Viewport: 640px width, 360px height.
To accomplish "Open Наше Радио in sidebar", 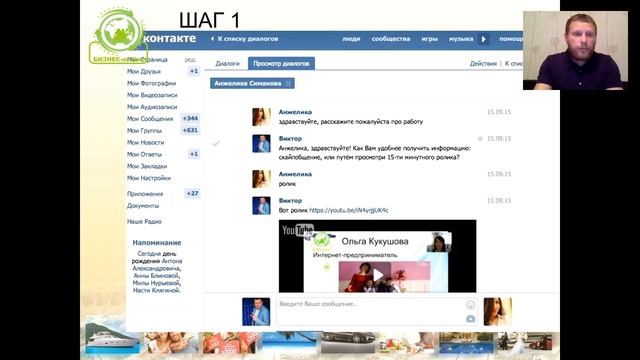I will 144,222.
